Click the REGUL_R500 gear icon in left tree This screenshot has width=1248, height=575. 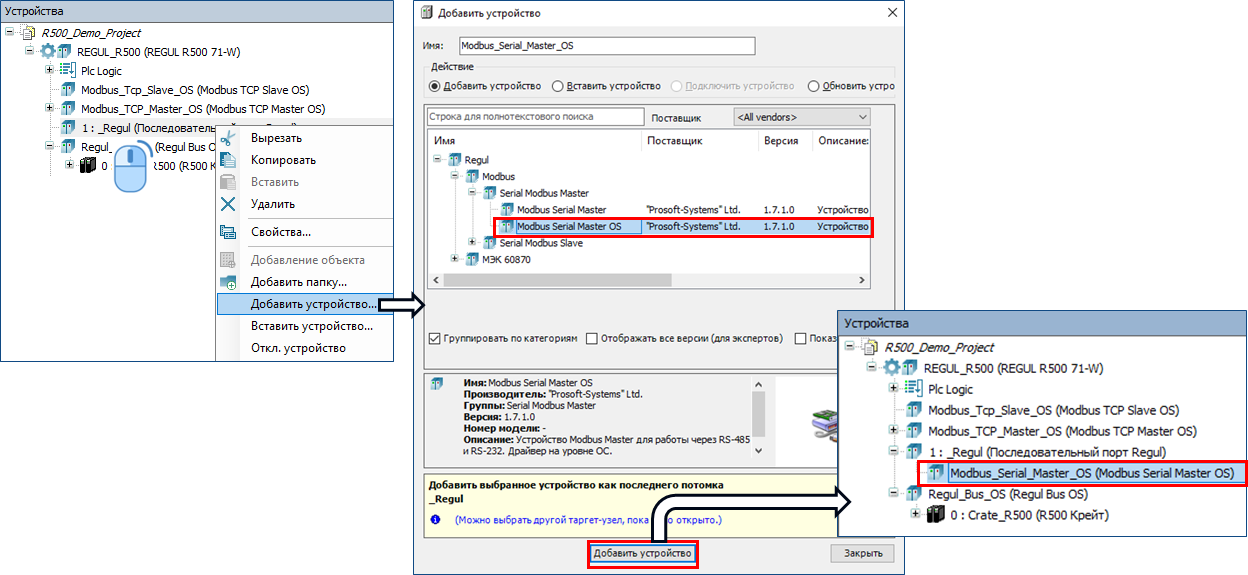pyautogui.click(x=48, y=52)
